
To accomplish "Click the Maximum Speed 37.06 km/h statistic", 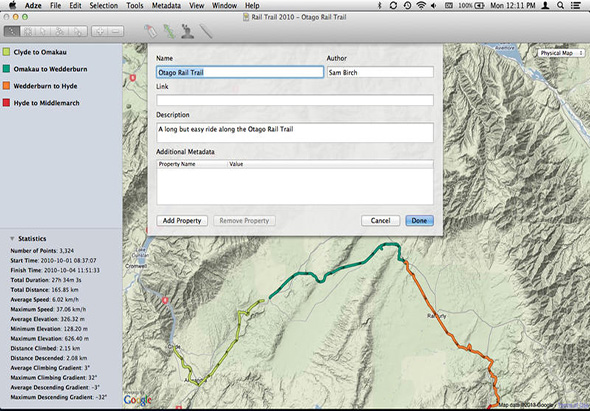I will click(48, 309).
